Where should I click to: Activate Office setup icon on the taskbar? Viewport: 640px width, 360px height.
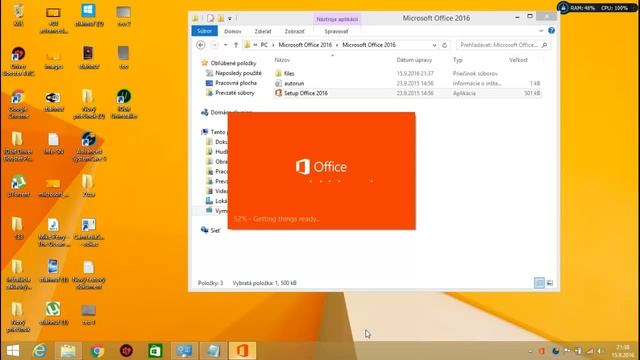(242, 351)
